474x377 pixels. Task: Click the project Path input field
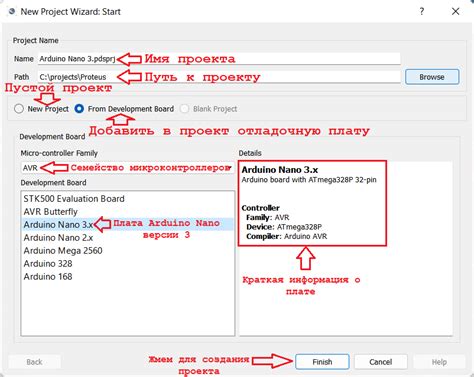point(219,77)
